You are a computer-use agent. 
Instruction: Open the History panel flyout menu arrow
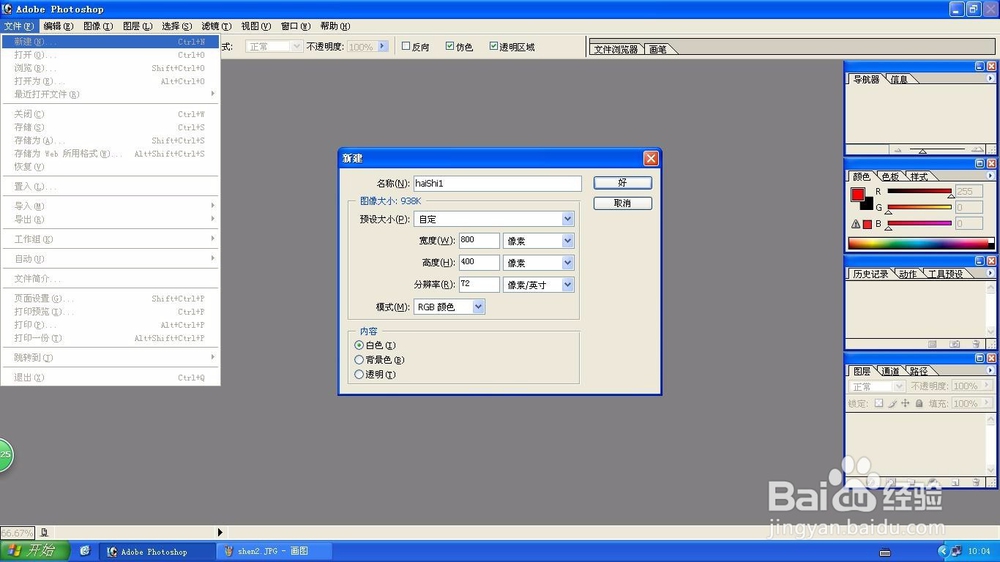coord(990,273)
